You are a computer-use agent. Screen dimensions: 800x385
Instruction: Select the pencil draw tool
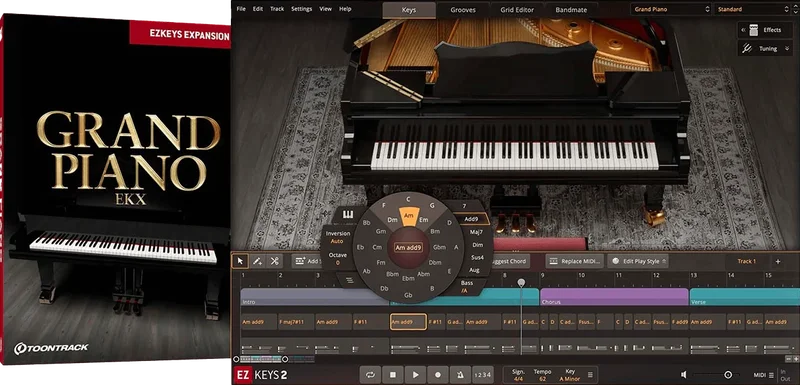(257, 261)
